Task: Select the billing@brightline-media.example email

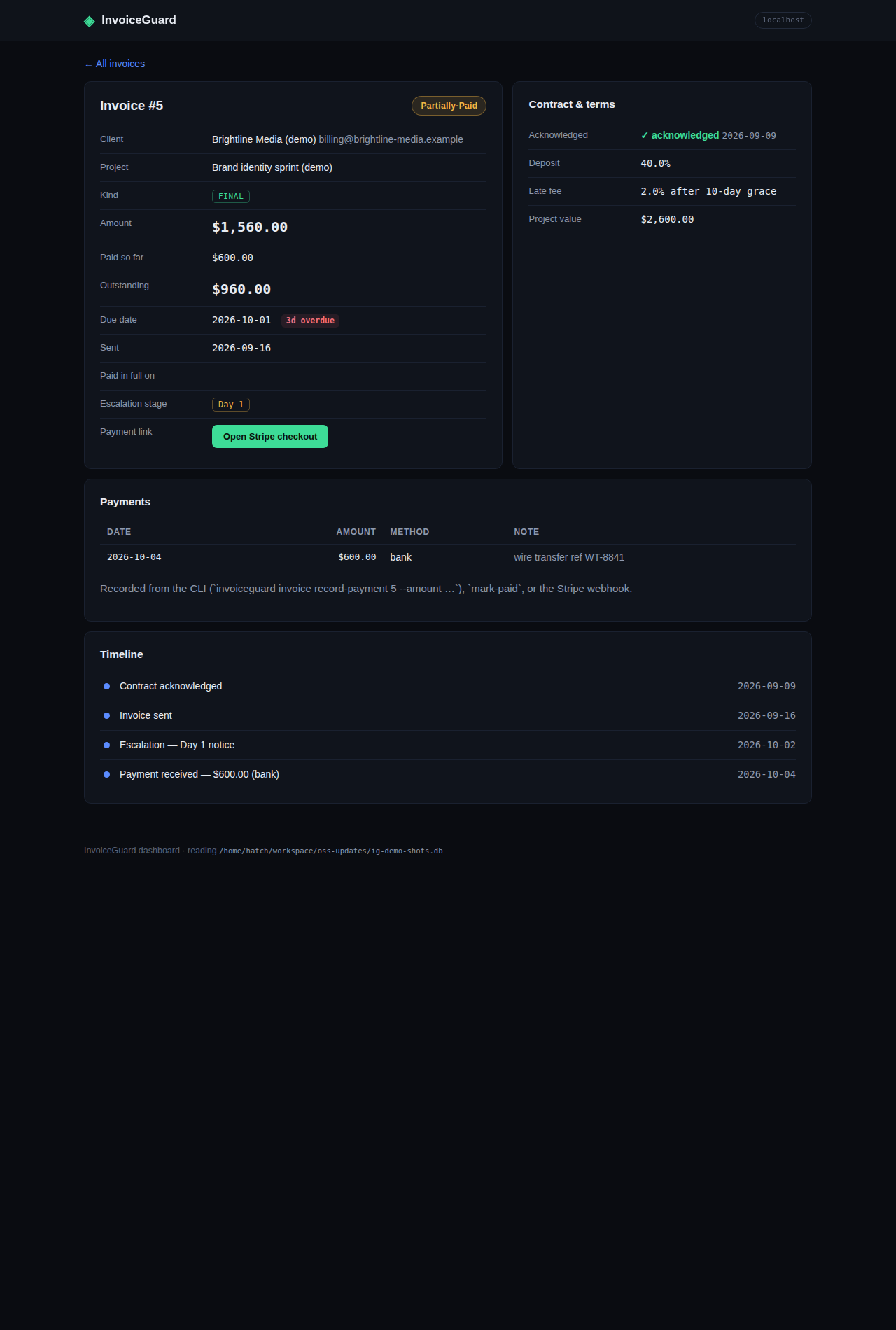Action: 391,139
